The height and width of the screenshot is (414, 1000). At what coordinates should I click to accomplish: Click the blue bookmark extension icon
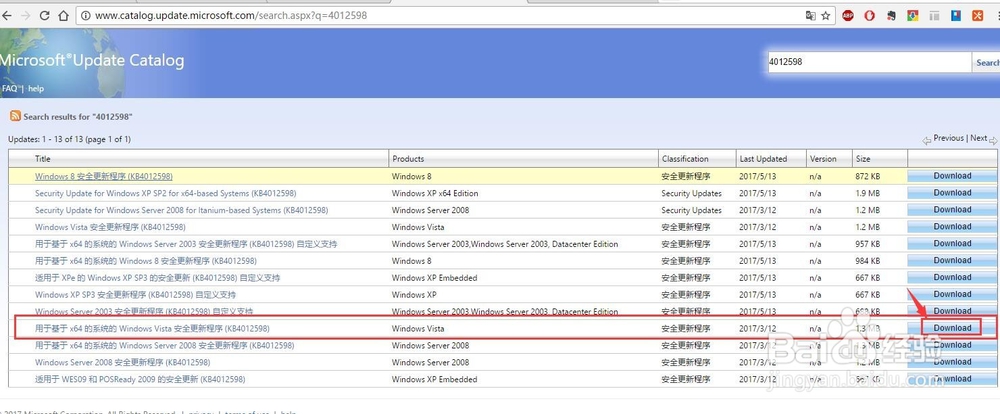click(956, 15)
